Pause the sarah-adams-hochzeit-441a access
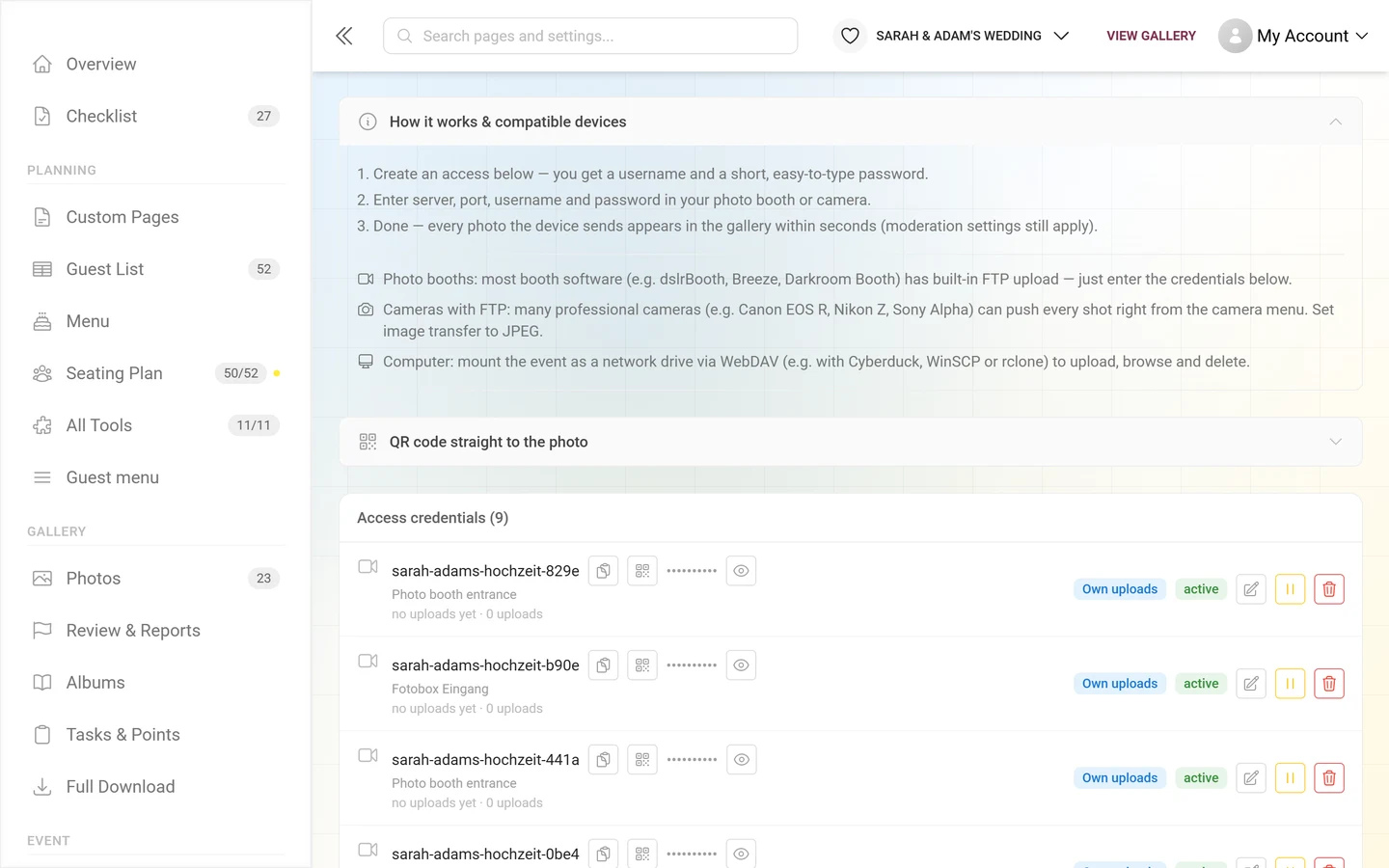1389x868 pixels. tap(1290, 778)
